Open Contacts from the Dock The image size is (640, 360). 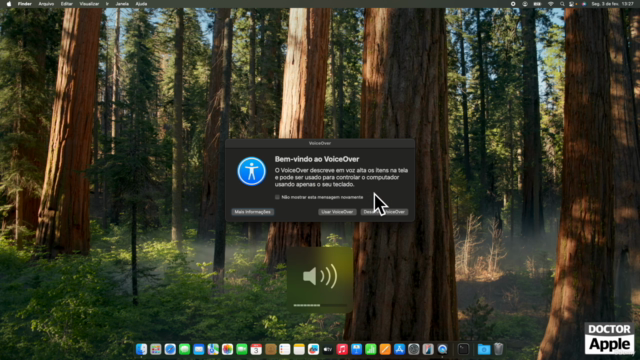click(270, 349)
